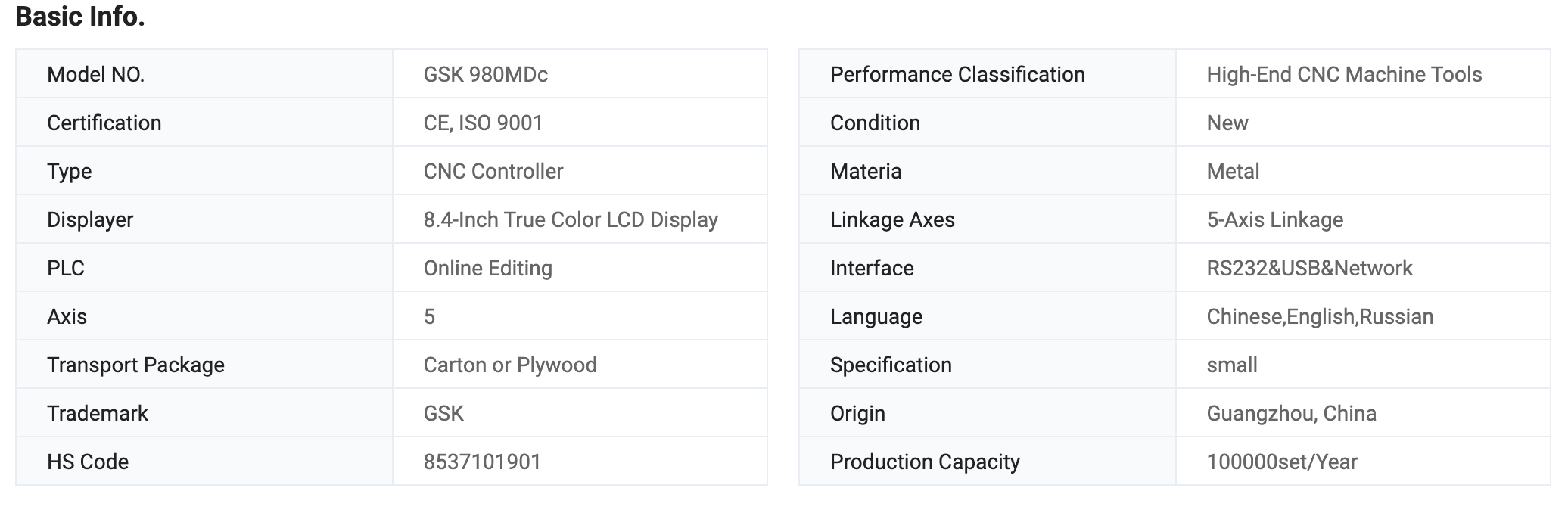Select the RS232&USB&Network interface value
Image resolution: width=1568 pixels, height=516 pixels.
1309,268
